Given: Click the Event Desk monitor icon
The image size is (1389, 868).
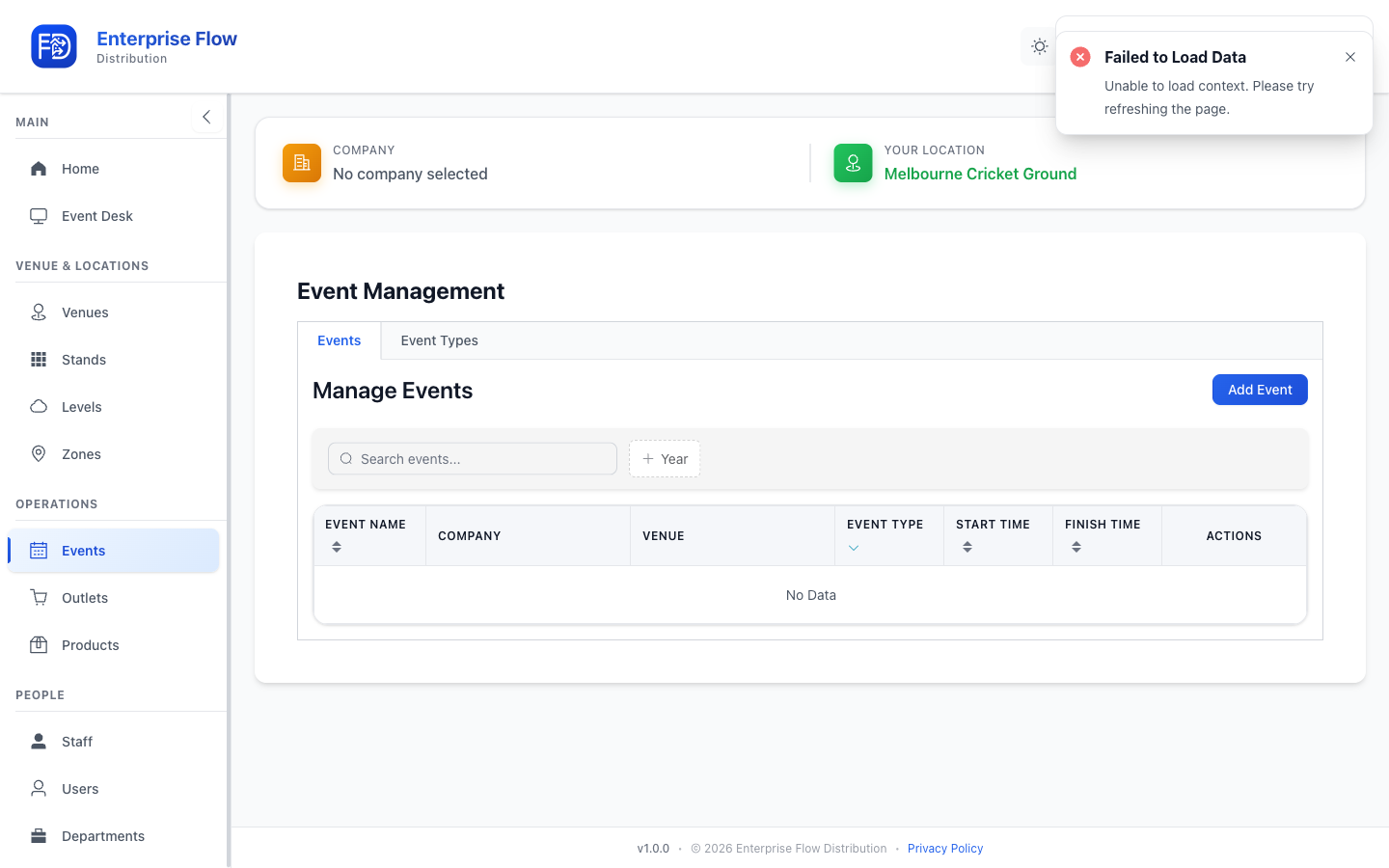Looking at the screenshot, I should click(39, 216).
